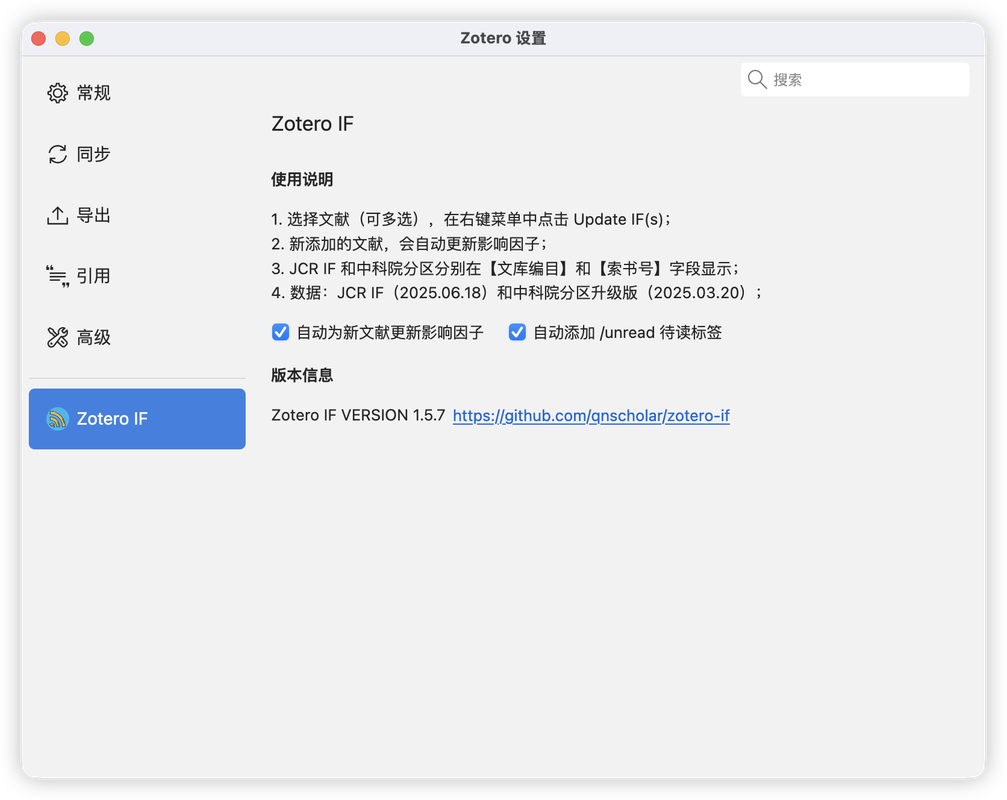
Task: Minimize the settings window with yellow button
Action: [62, 39]
